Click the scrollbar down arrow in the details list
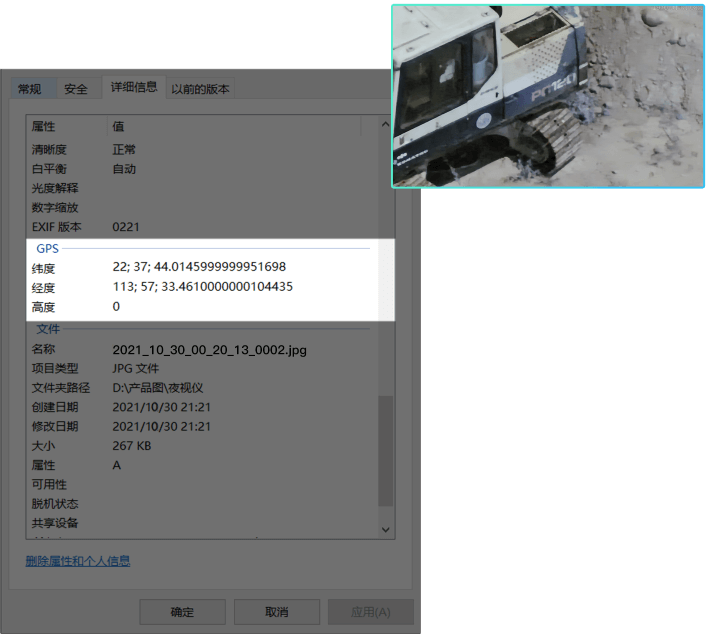The height and width of the screenshot is (634, 721). (x=386, y=528)
